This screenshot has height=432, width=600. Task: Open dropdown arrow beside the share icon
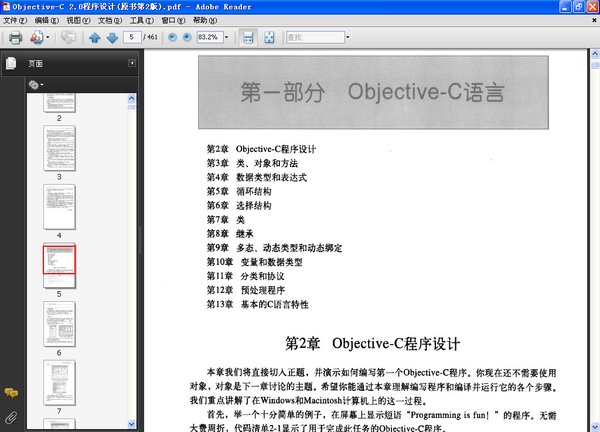click(48, 37)
